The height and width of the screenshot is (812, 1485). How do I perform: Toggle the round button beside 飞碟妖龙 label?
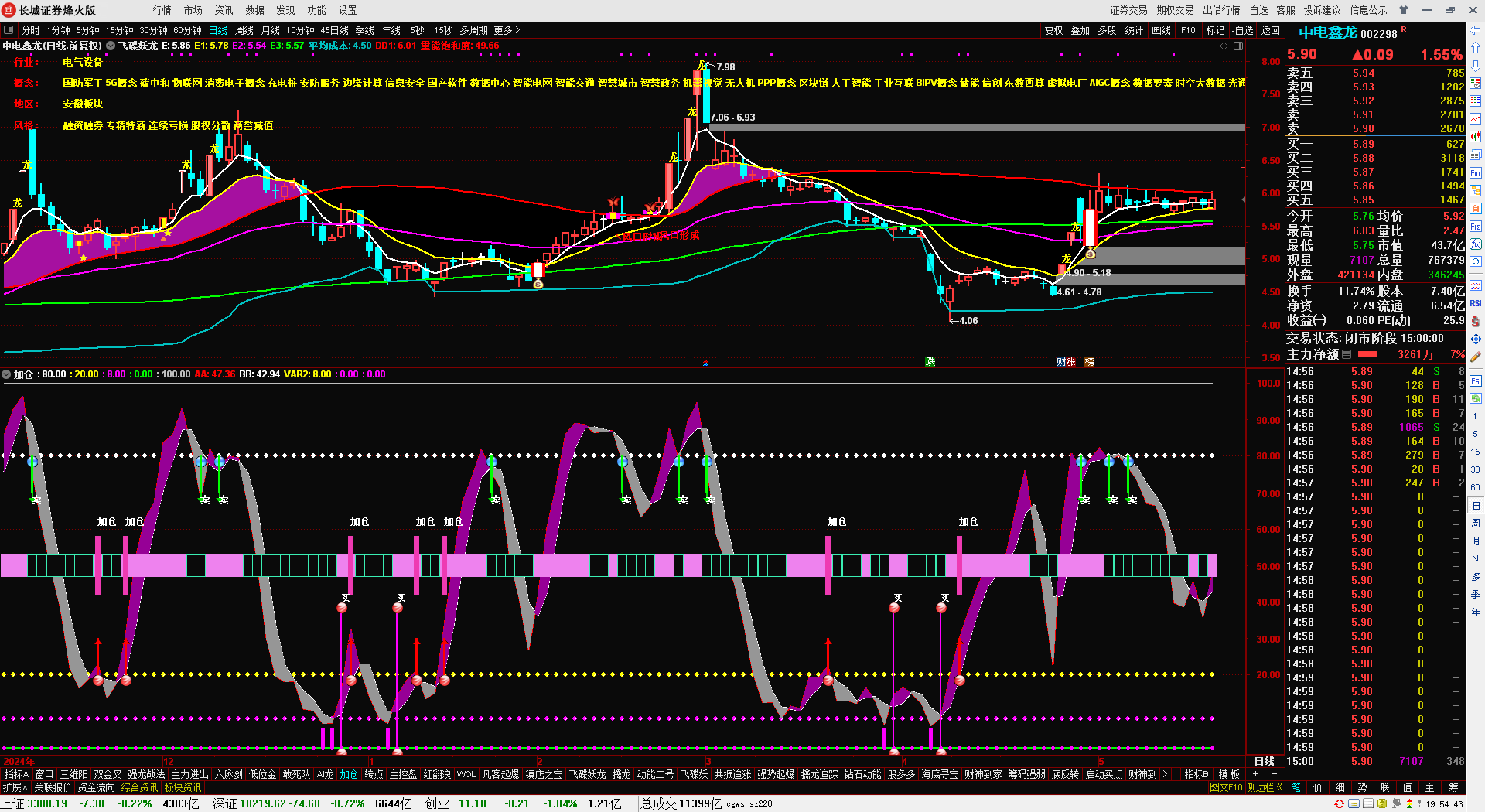click(111, 46)
